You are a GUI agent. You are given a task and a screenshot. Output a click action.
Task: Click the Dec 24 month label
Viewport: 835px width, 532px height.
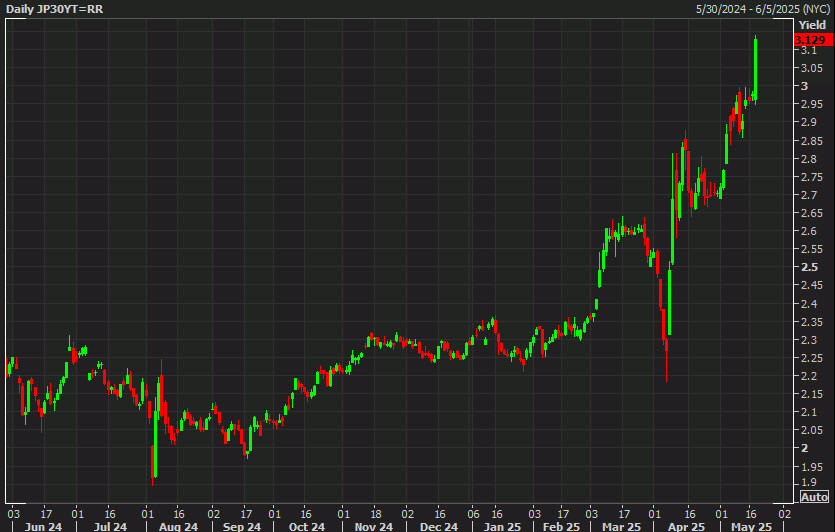pos(439,527)
